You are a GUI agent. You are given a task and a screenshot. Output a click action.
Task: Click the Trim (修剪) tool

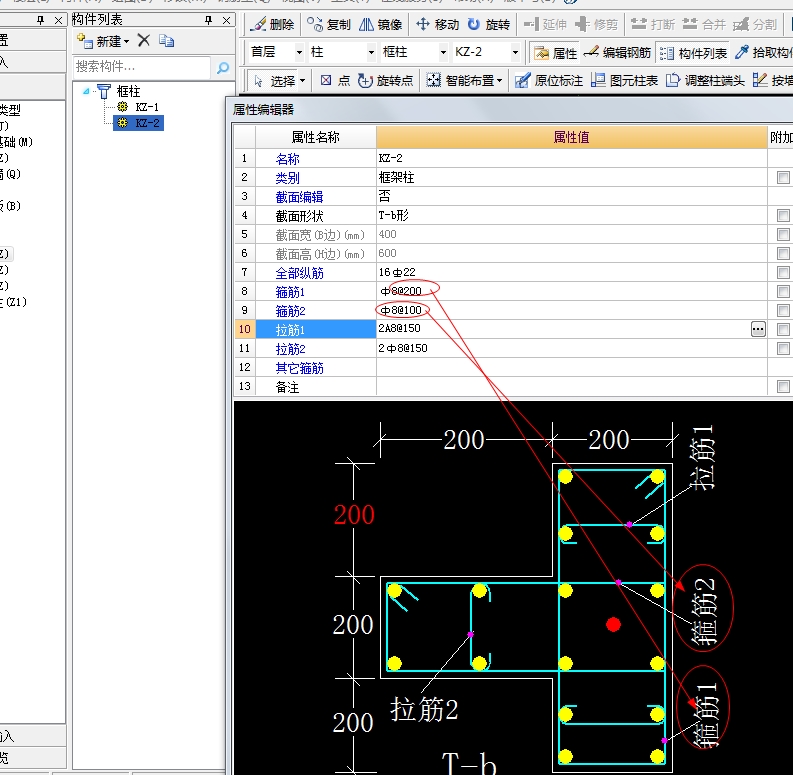[x=597, y=24]
